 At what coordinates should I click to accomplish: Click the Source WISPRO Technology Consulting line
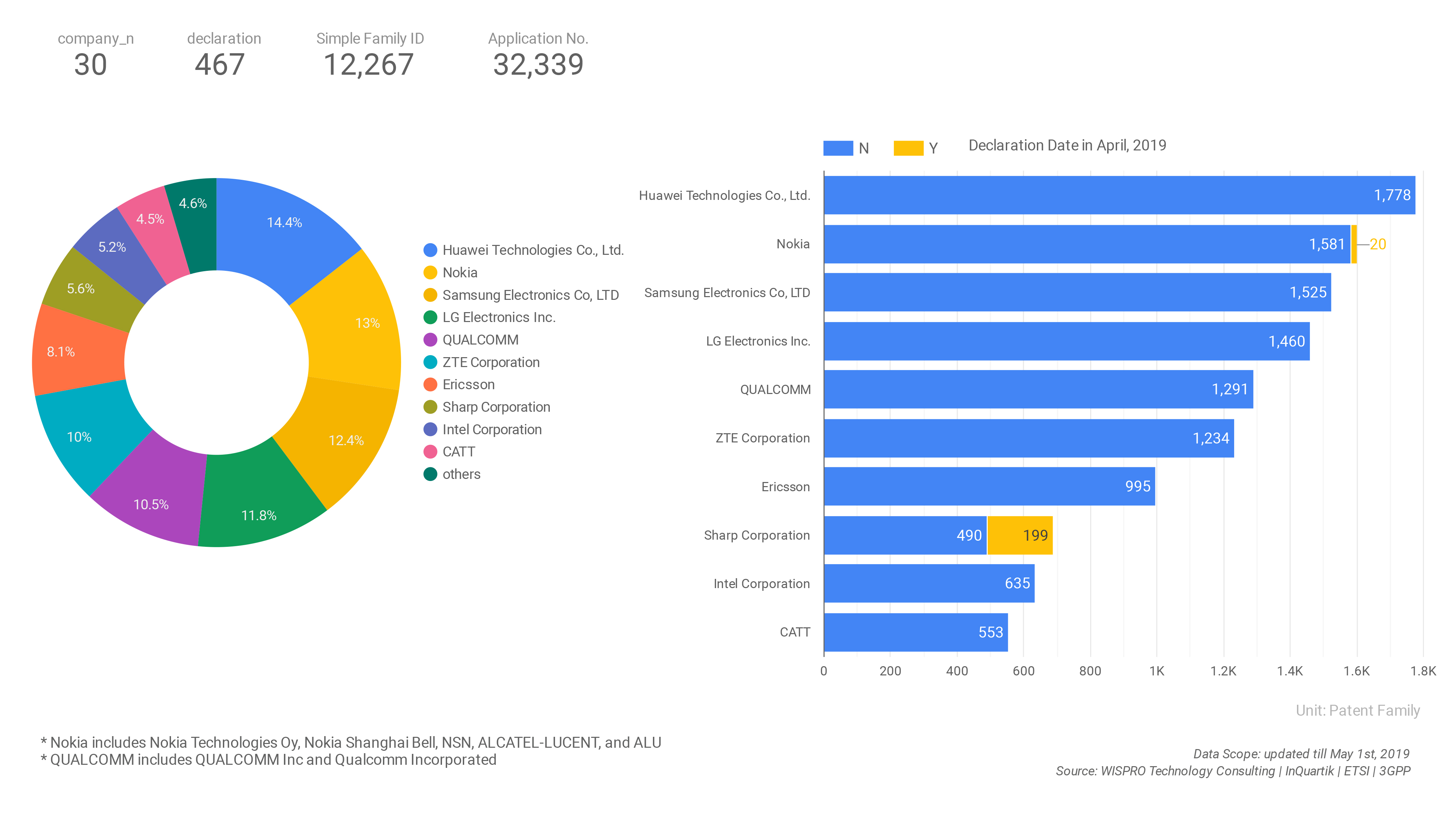point(1233,771)
